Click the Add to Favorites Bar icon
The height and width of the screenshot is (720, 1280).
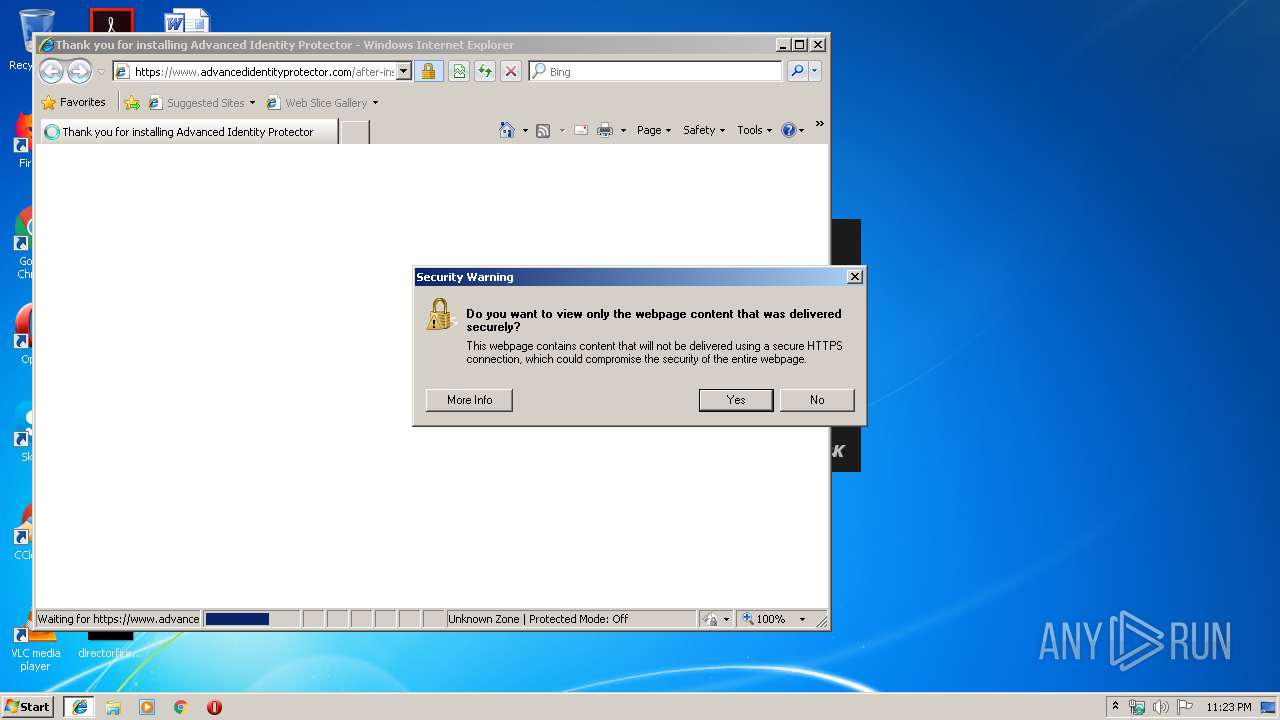click(131, 102)
